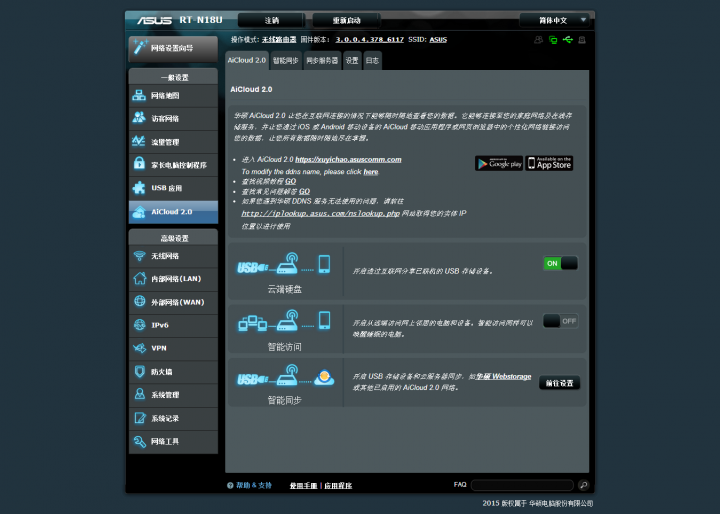
Task: Click the USB 应用 puzzle icon
Action: pos(139,187)
